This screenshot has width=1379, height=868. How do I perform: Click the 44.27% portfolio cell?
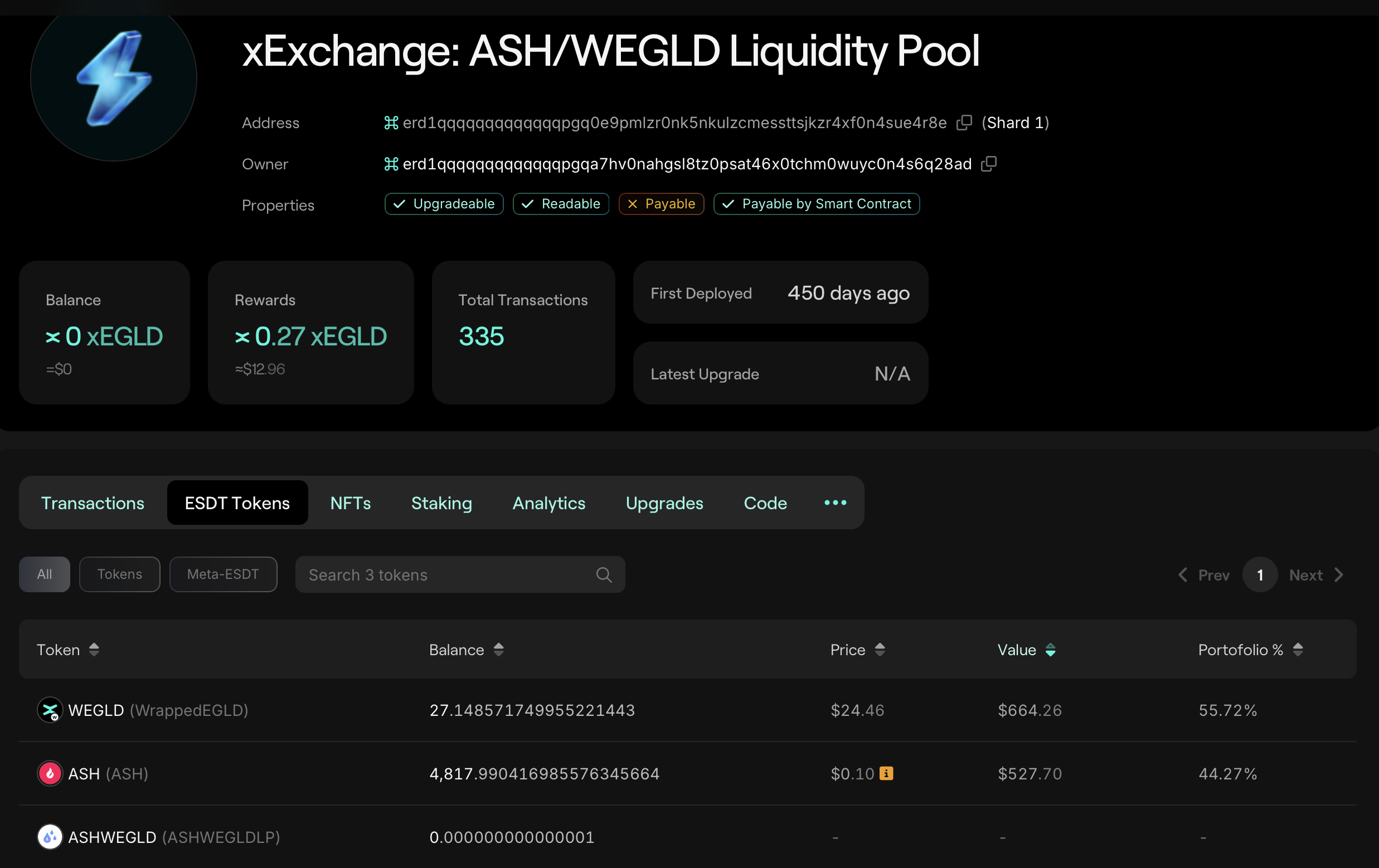[x=1228, y=773]
